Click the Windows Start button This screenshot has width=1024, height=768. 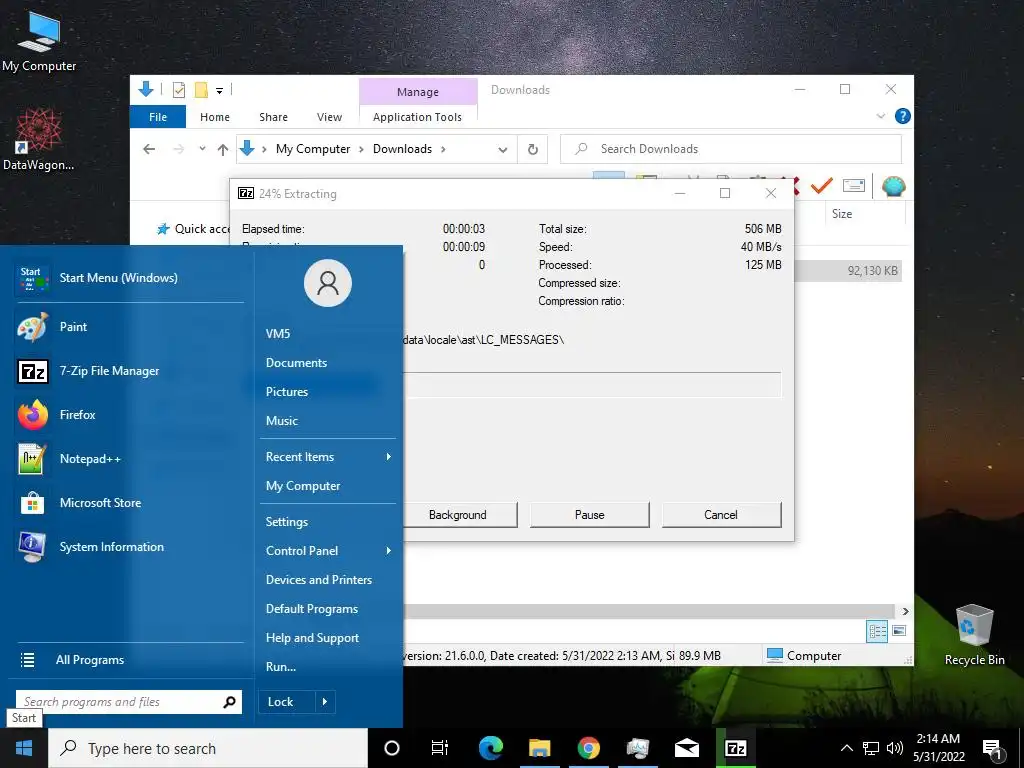pos(24,748)
